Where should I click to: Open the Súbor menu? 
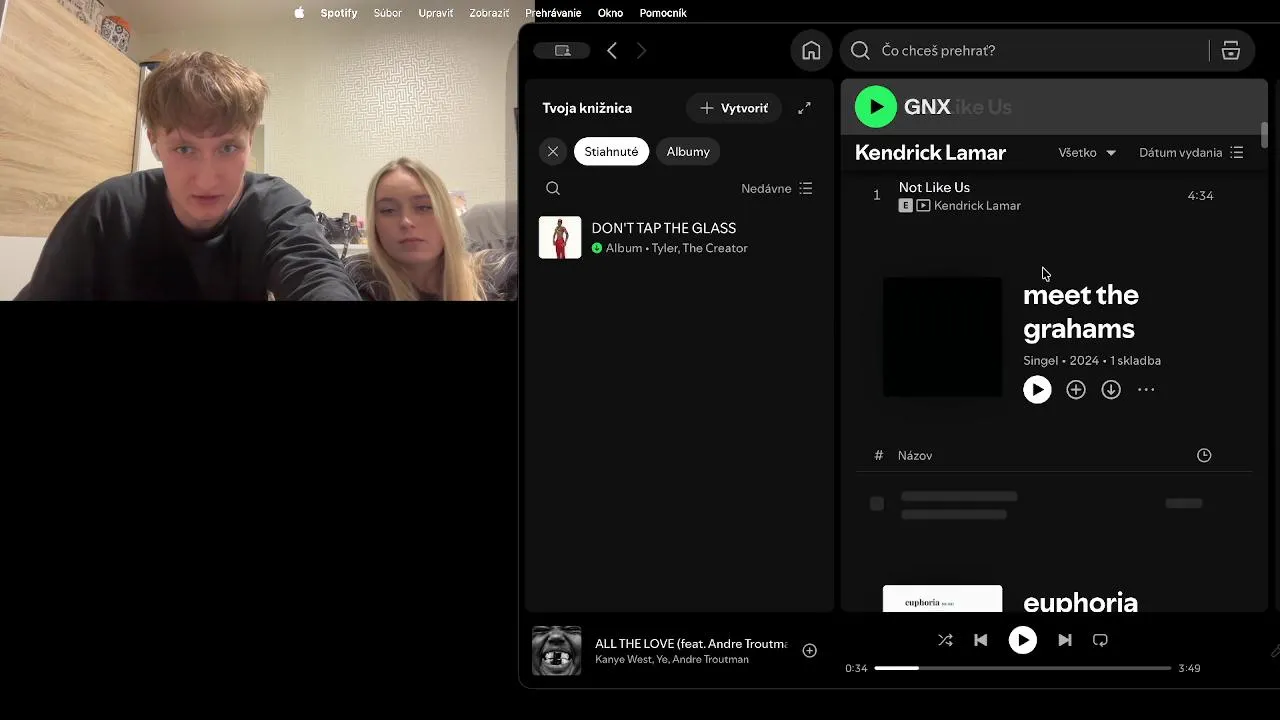pyautogui.click(x=388, y=13)
